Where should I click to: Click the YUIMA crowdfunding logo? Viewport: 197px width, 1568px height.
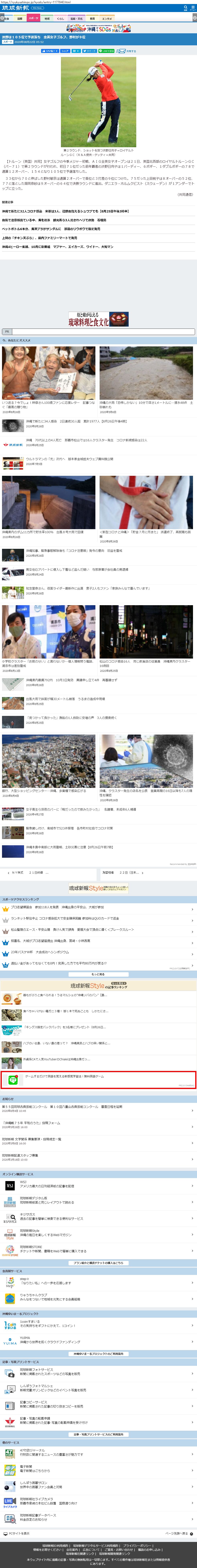coord(10,1342)
